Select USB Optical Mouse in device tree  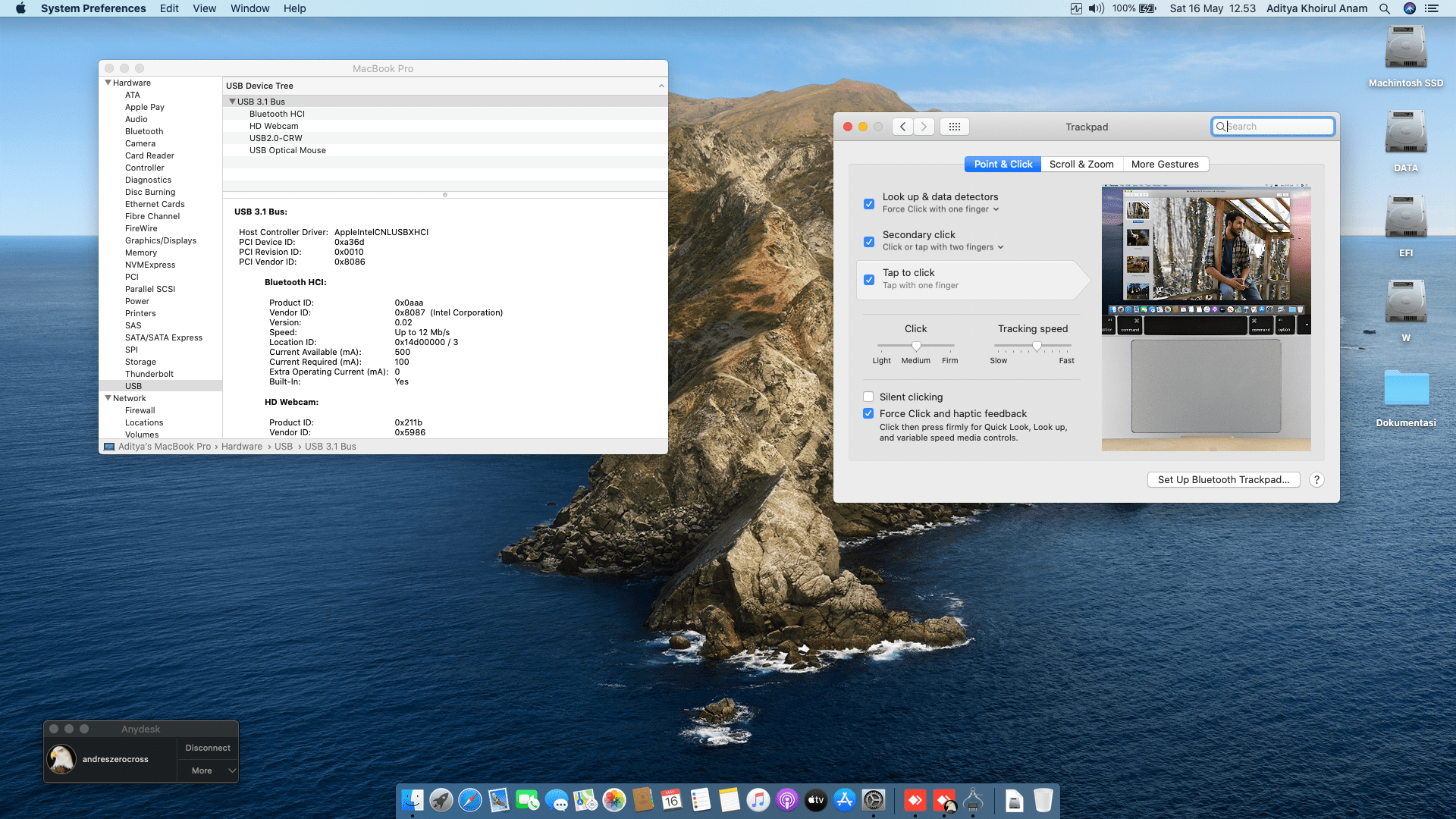(445, 150)
